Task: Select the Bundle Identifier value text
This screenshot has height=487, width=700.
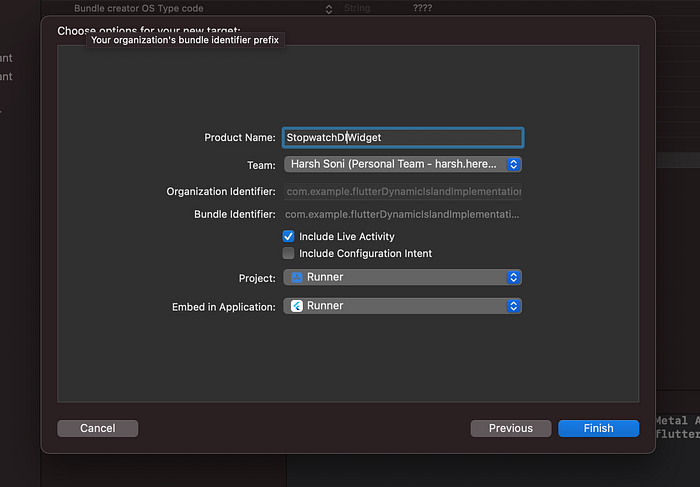Action: (x=402, y=214)
